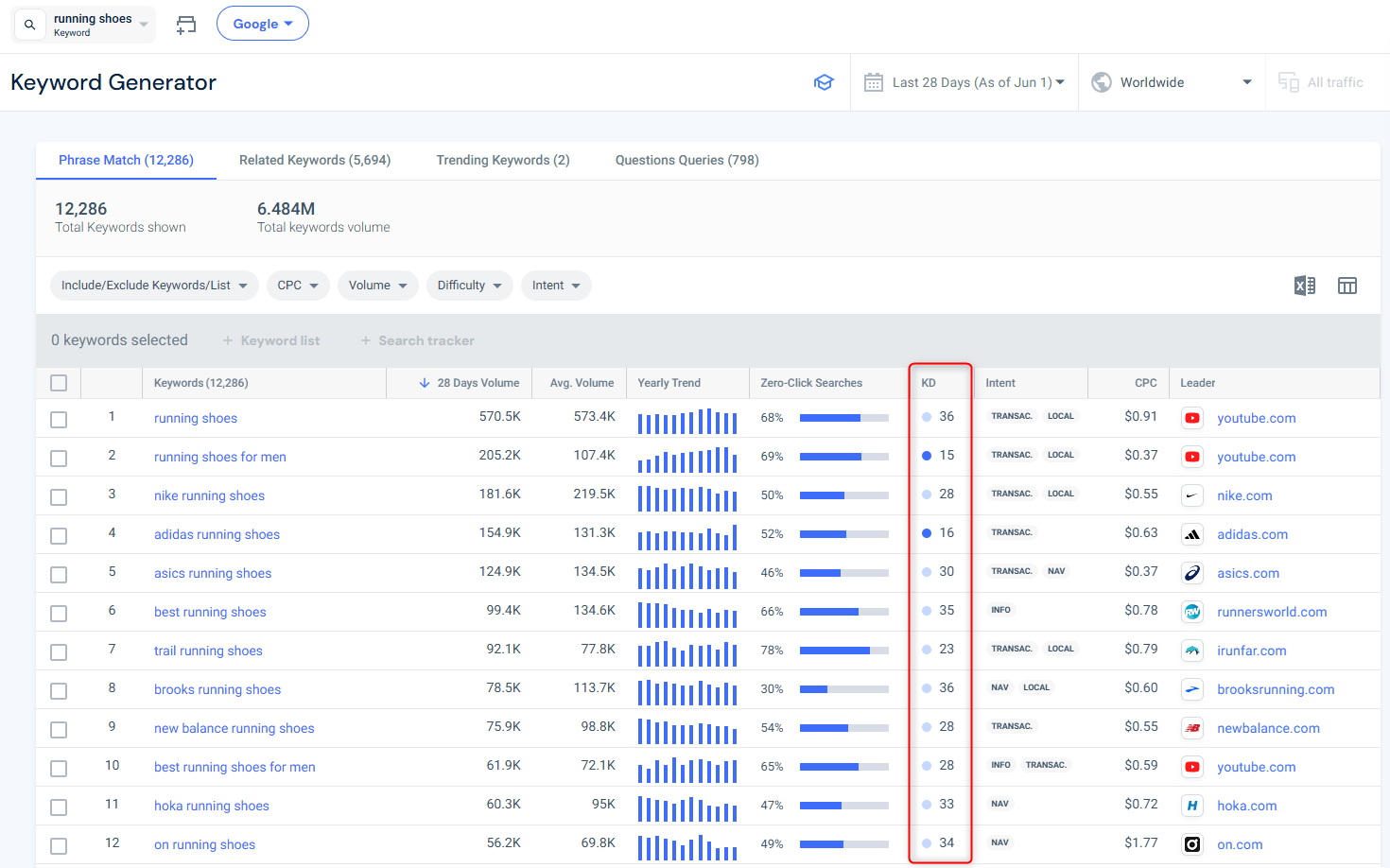Click the zero-click bar for brooks running shoes
The image size is (1390, 868).
pyautogui.click(x=844, y=689)
